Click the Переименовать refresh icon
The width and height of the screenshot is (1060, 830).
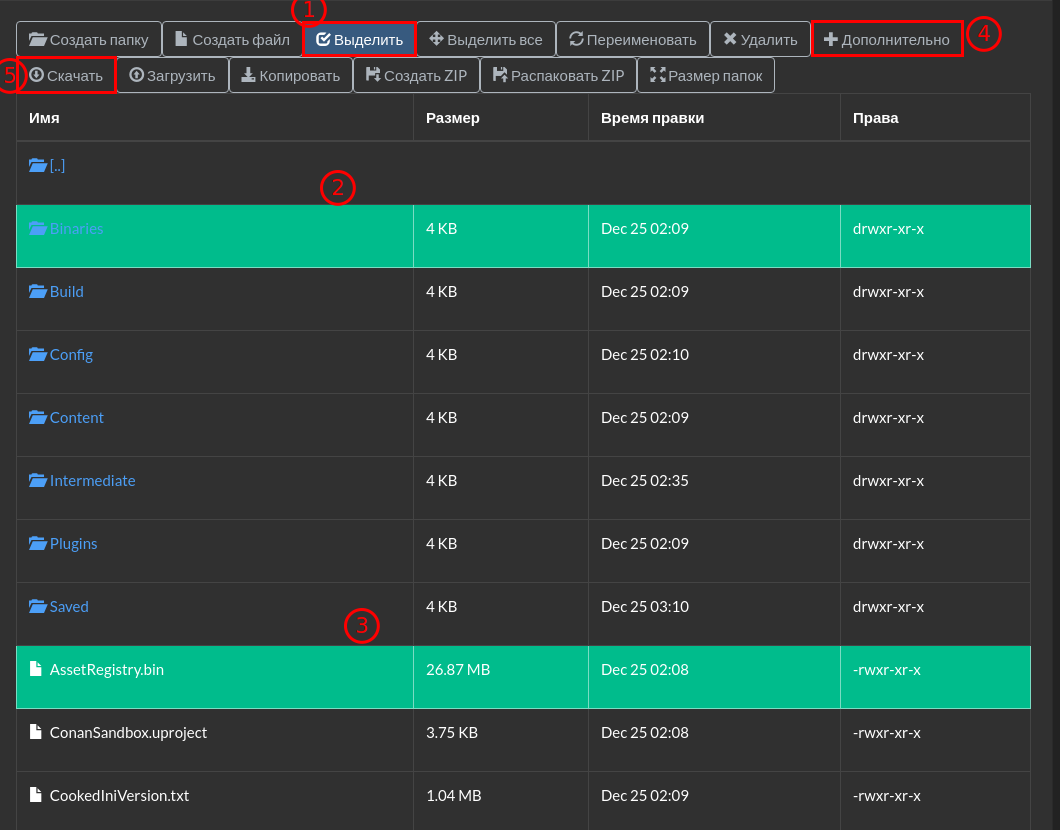point(576,39)
